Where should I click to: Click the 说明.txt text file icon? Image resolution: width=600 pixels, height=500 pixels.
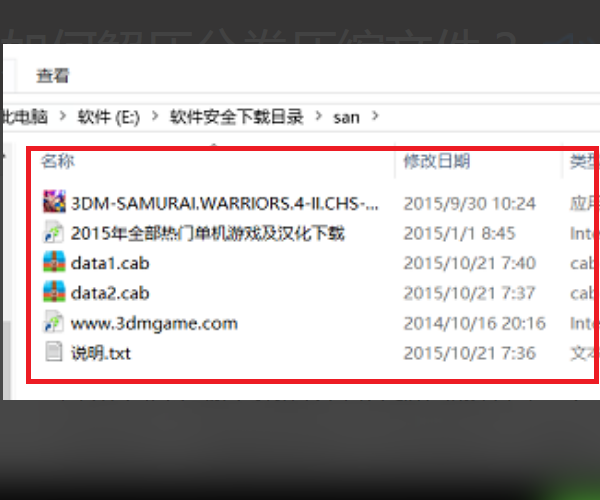(x=54, y=351)
